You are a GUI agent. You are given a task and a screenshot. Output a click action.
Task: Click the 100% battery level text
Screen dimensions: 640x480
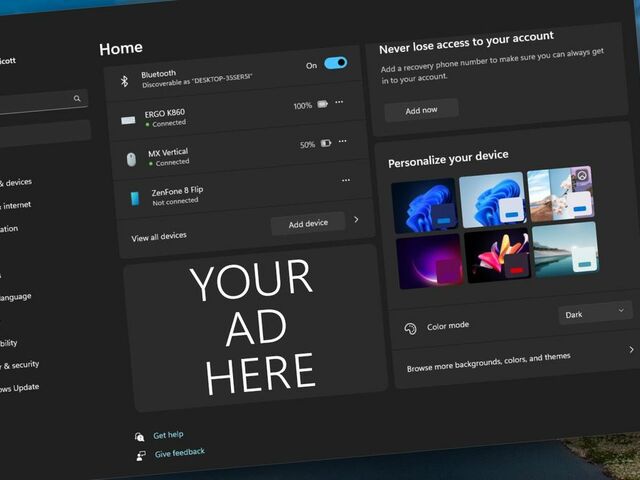(302, 106)
